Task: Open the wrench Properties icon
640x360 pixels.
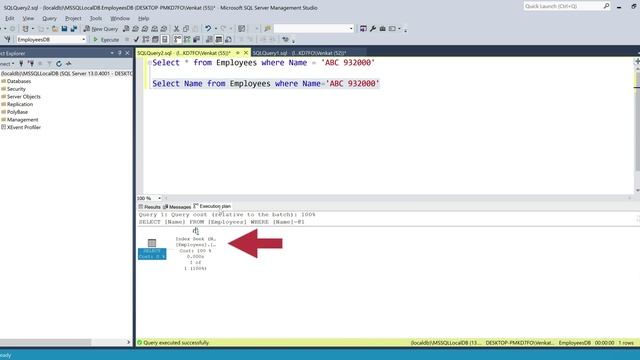Action: [373, 29]
